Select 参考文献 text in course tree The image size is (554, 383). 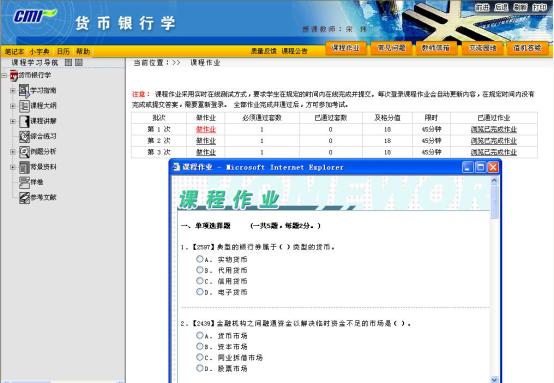(43, 198)
